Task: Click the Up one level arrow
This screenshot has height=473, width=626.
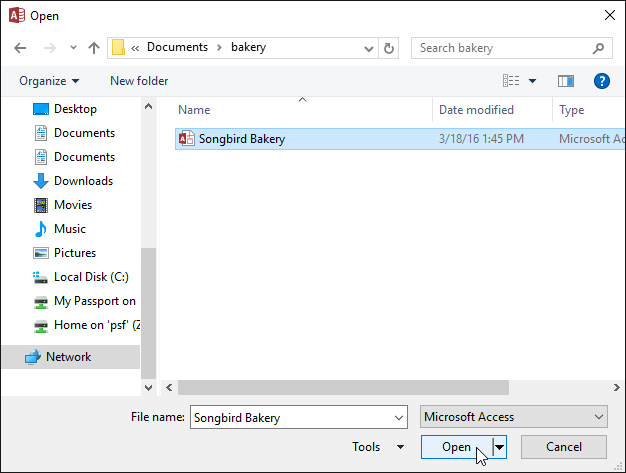Action: [x=94, y=48]
